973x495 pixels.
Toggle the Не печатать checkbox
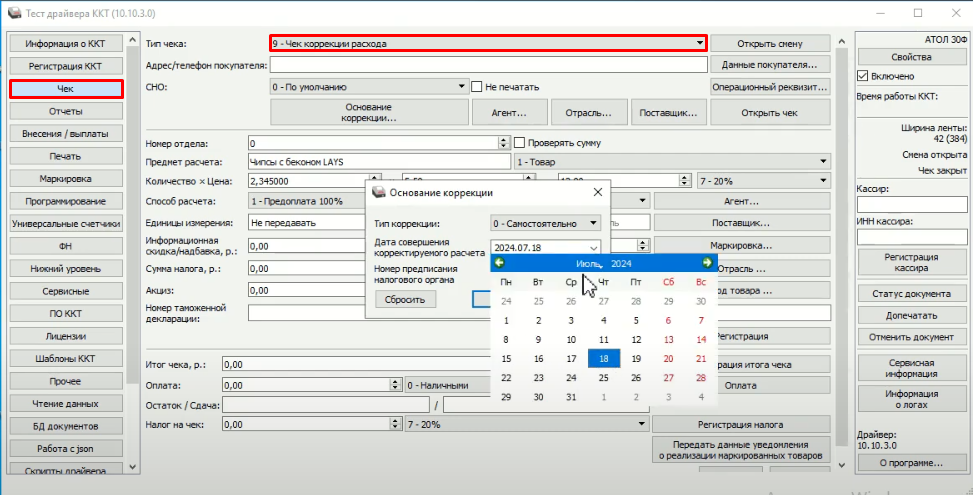click(477, 87)
